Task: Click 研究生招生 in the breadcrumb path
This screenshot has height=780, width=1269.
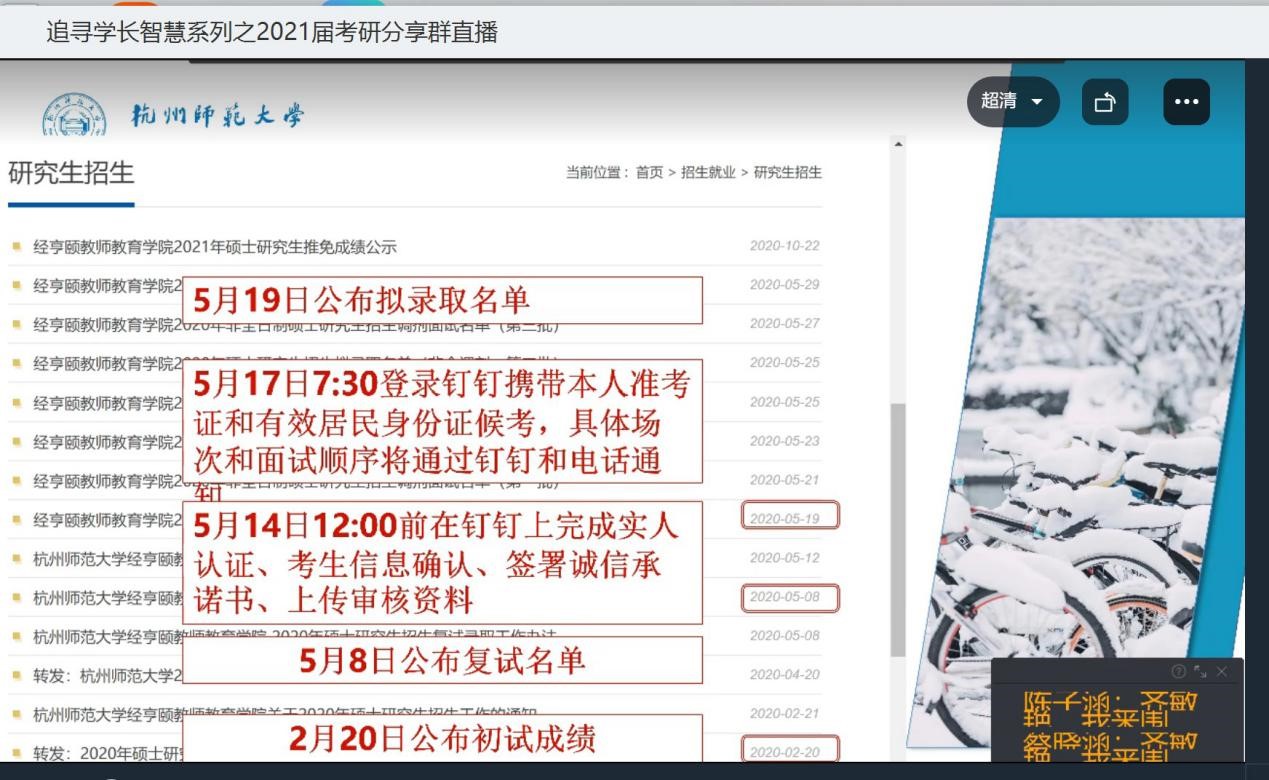Action: (788, 173)
